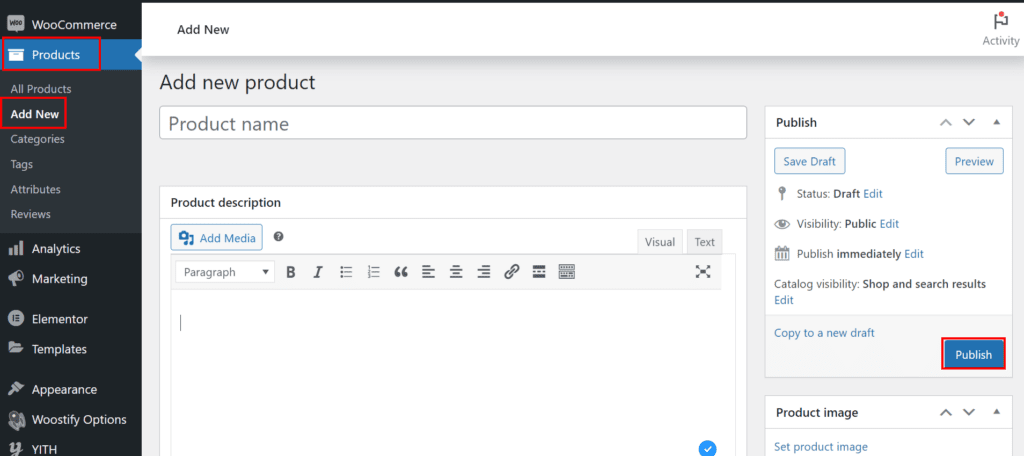The image size is (1024, 456).
Task: Click the Woostify Options icon
Action: coord(16,419)
